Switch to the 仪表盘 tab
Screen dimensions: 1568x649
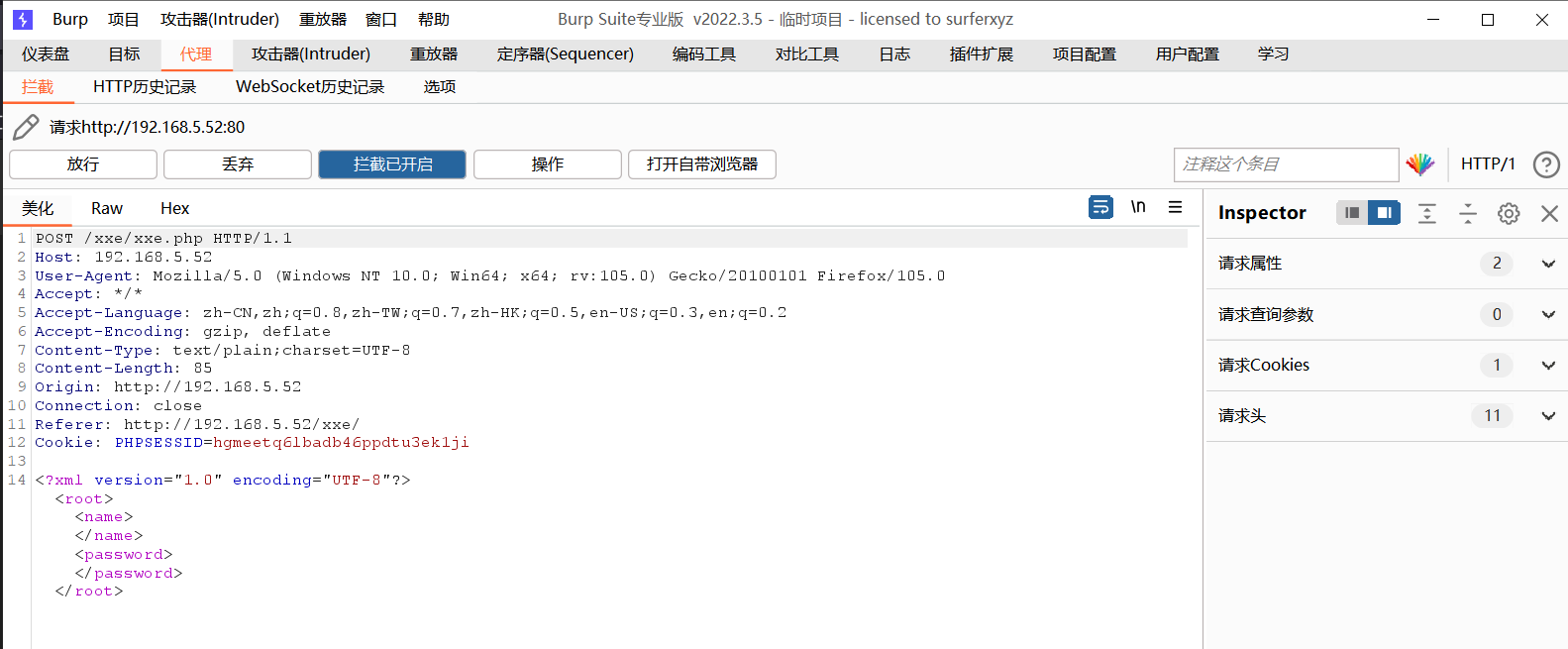pyautogui.click(x=46, y=54)
